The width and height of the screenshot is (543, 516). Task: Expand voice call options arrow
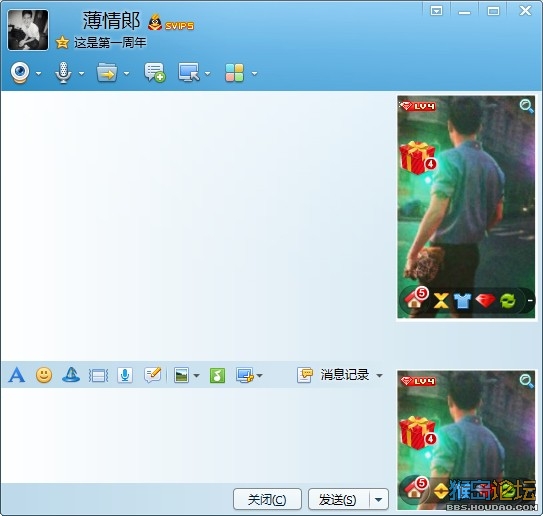click(81, 73)
